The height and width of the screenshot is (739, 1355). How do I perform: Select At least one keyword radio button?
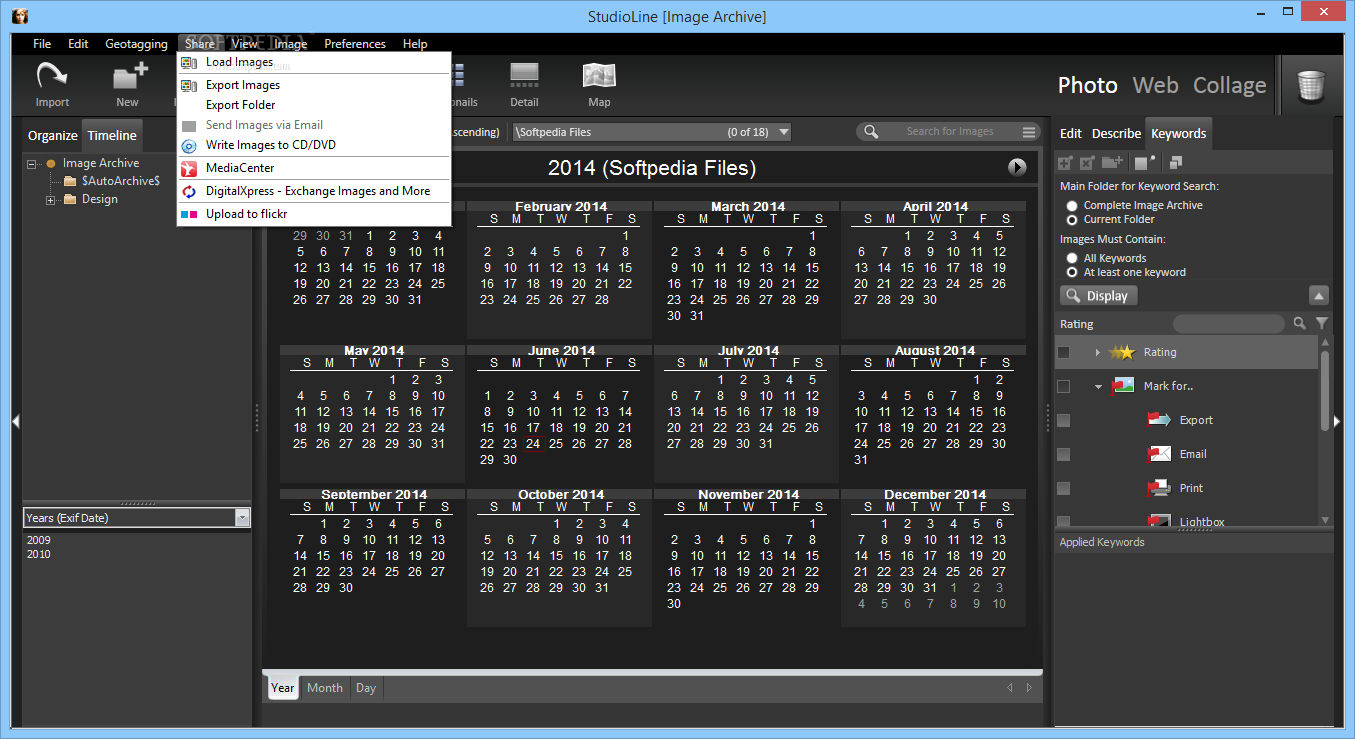[1072, 272]
